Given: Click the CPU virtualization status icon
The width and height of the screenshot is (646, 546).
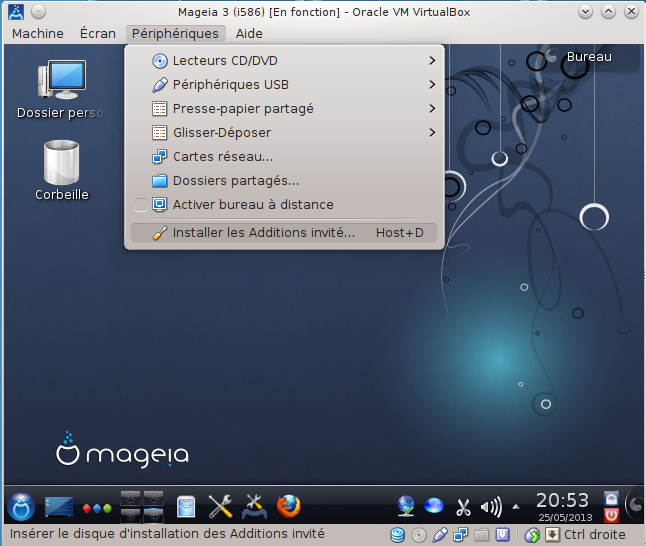Looking at the screenshot, I should (502, 535).
